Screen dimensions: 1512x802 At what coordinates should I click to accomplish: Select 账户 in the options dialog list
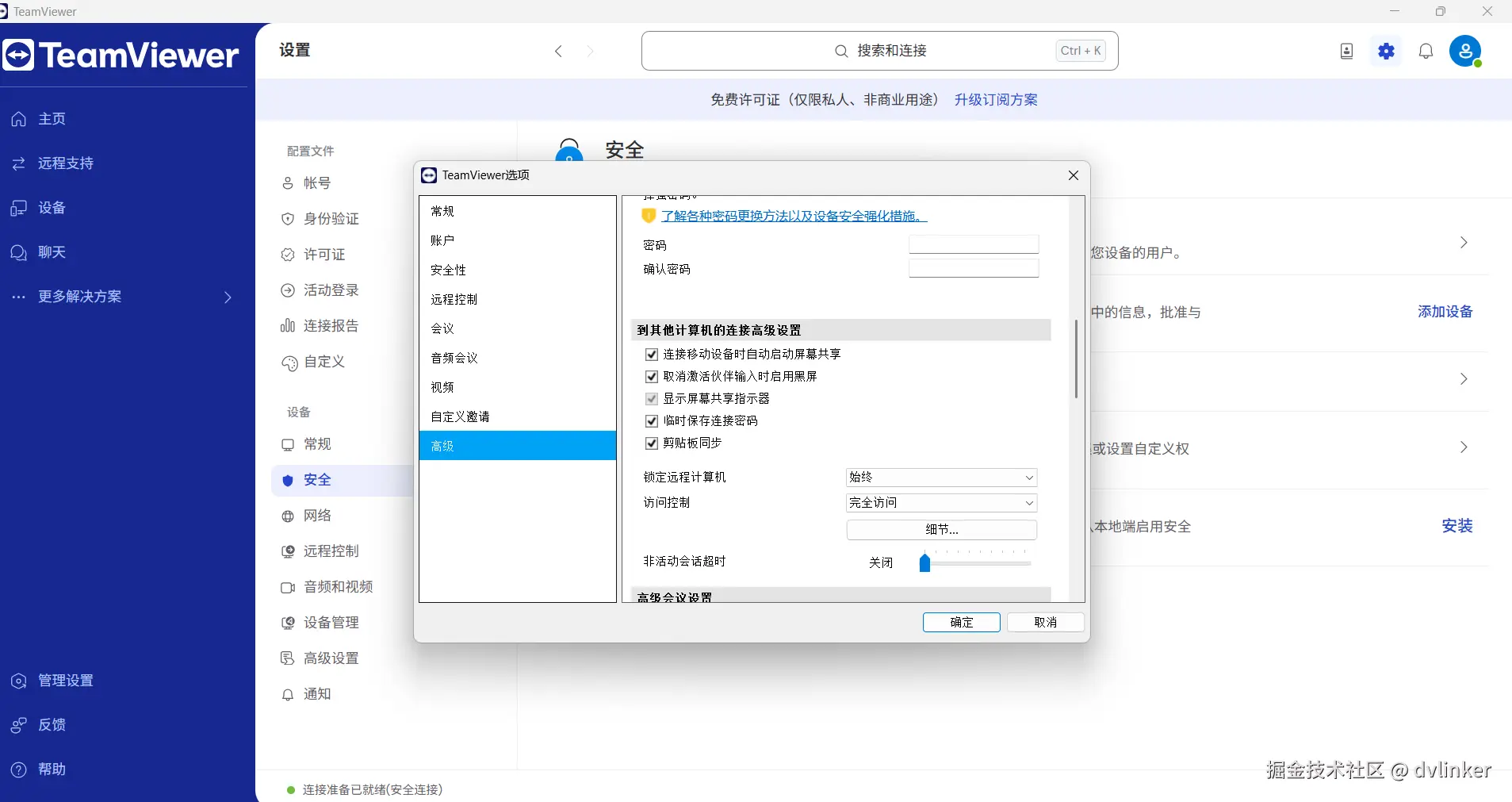(518, 240)
